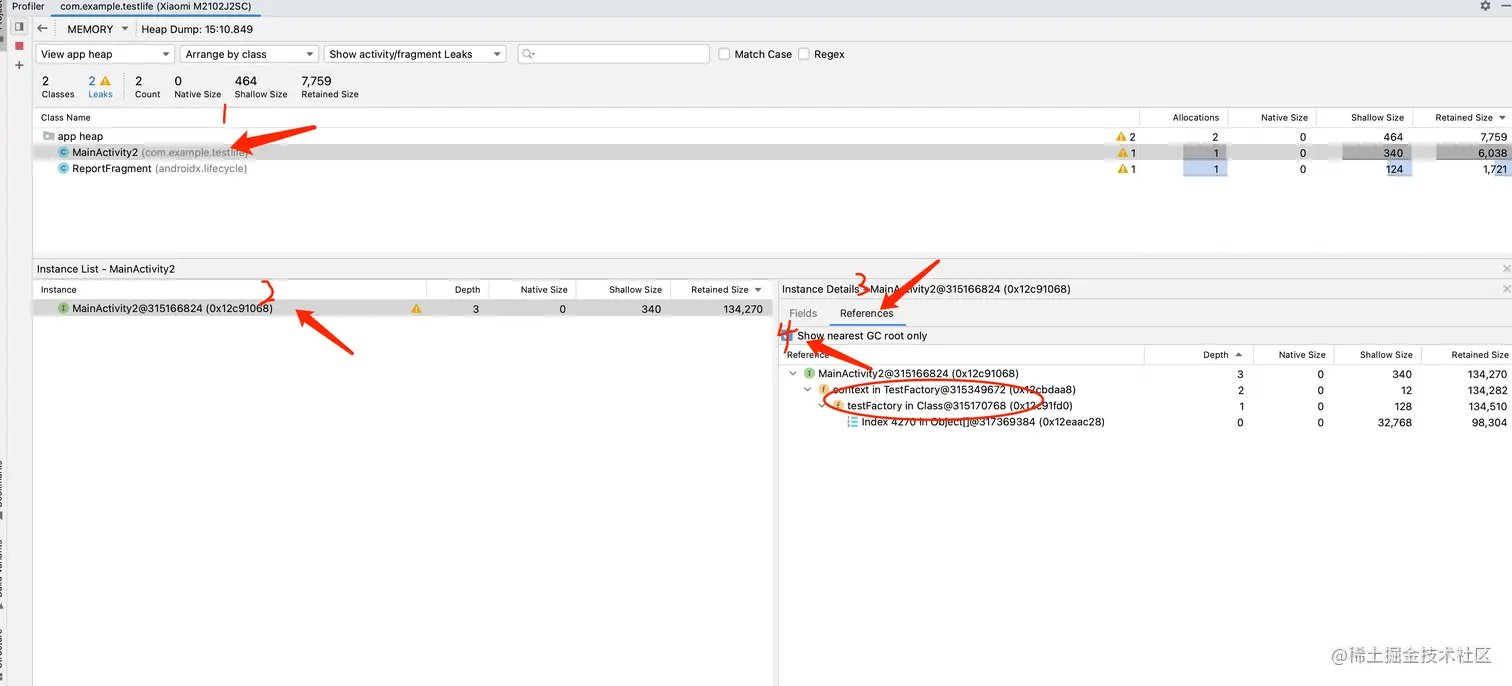Click the 464 Shallow Size summary value

(x=246, y=81)
